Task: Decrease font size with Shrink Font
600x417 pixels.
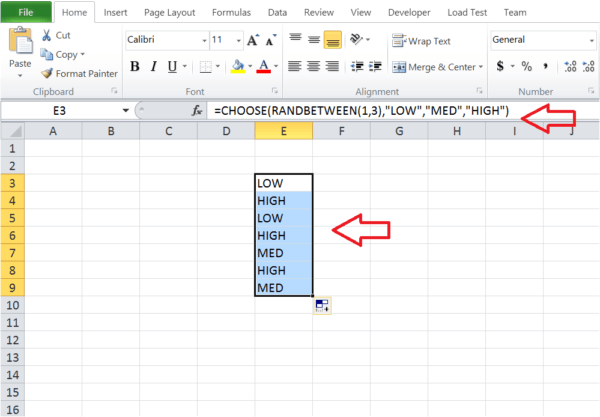Action: (x=271, y=40)
